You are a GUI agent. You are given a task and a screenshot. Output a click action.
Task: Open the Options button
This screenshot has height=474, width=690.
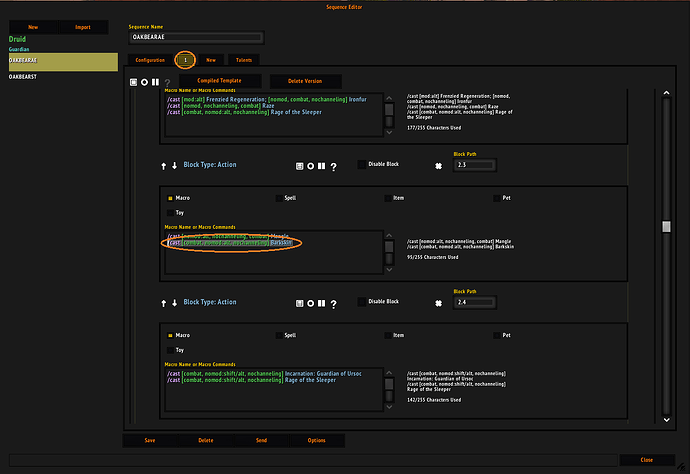(x=316, y=441)
